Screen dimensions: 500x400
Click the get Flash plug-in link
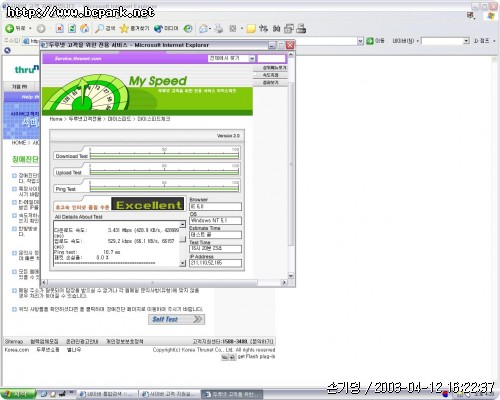[x=256, y=356]
